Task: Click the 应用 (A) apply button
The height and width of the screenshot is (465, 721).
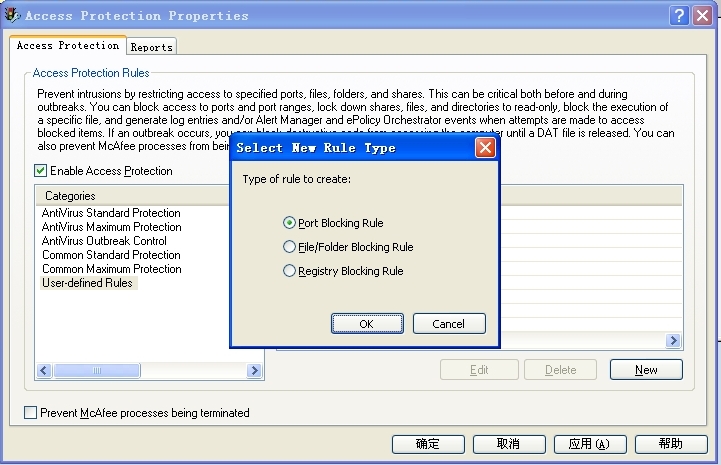Action: coord(590,444)
